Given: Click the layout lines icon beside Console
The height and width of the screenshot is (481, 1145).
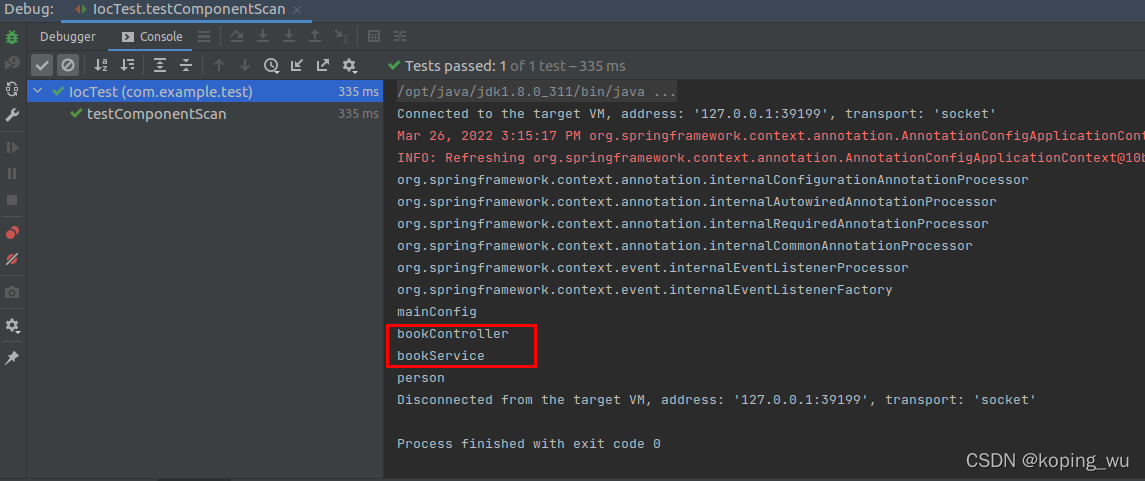Looking at the screenshot, I should pyautogui.click(x=204, y=36).
